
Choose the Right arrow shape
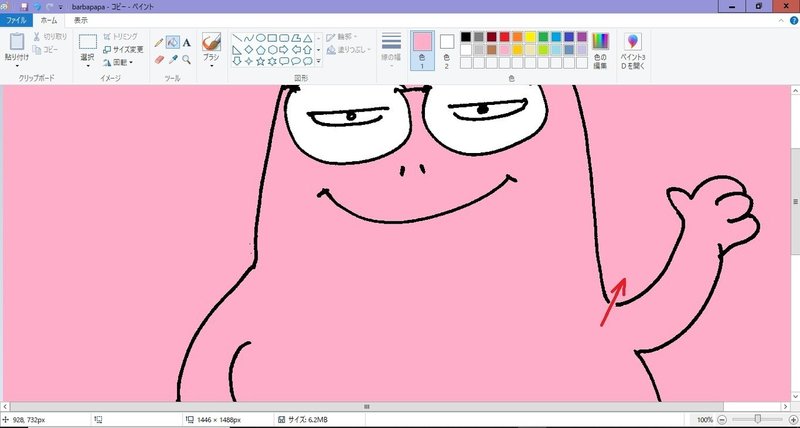point(284,50)
